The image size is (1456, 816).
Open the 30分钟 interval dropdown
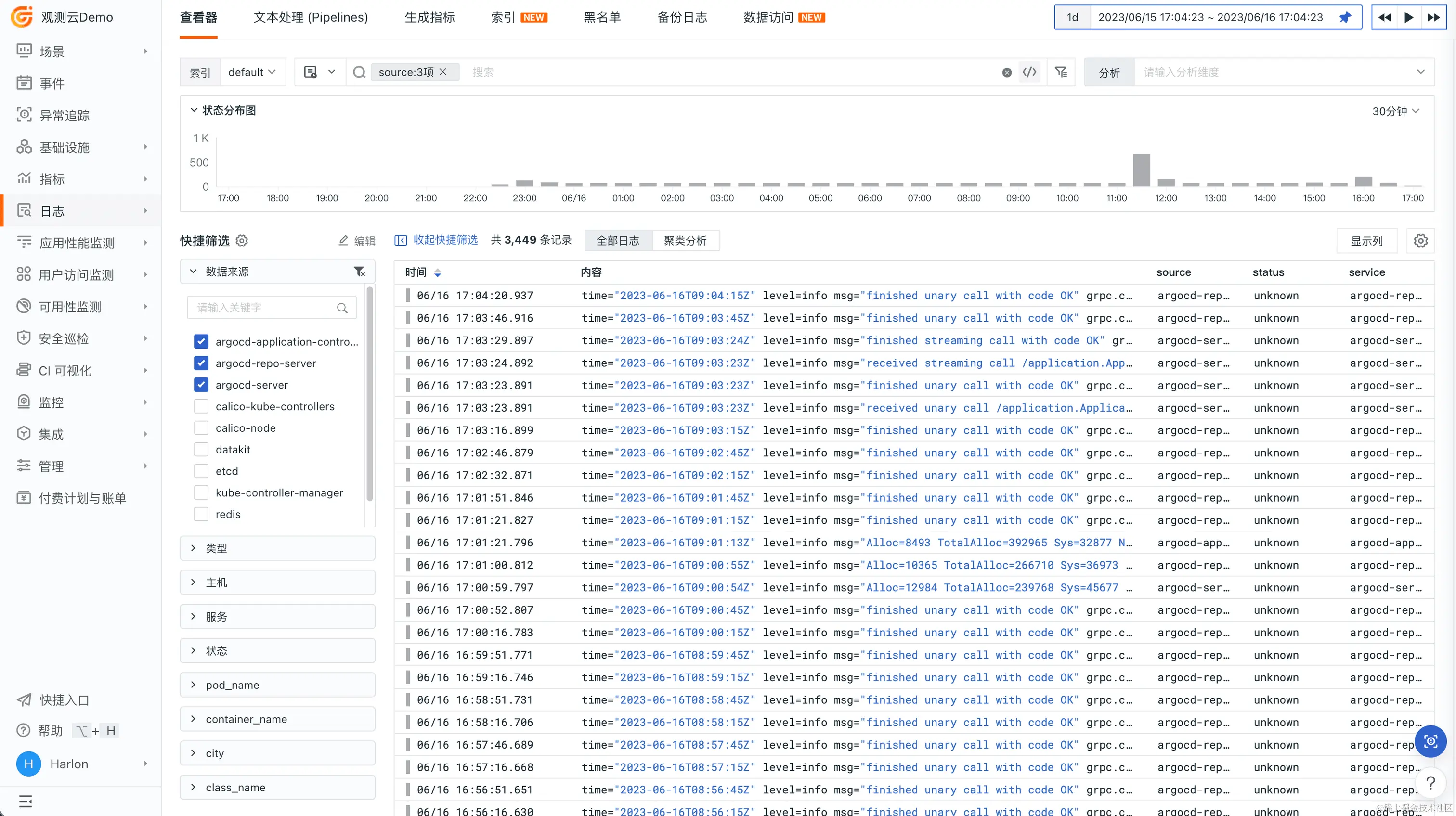tap(1395, 111)
